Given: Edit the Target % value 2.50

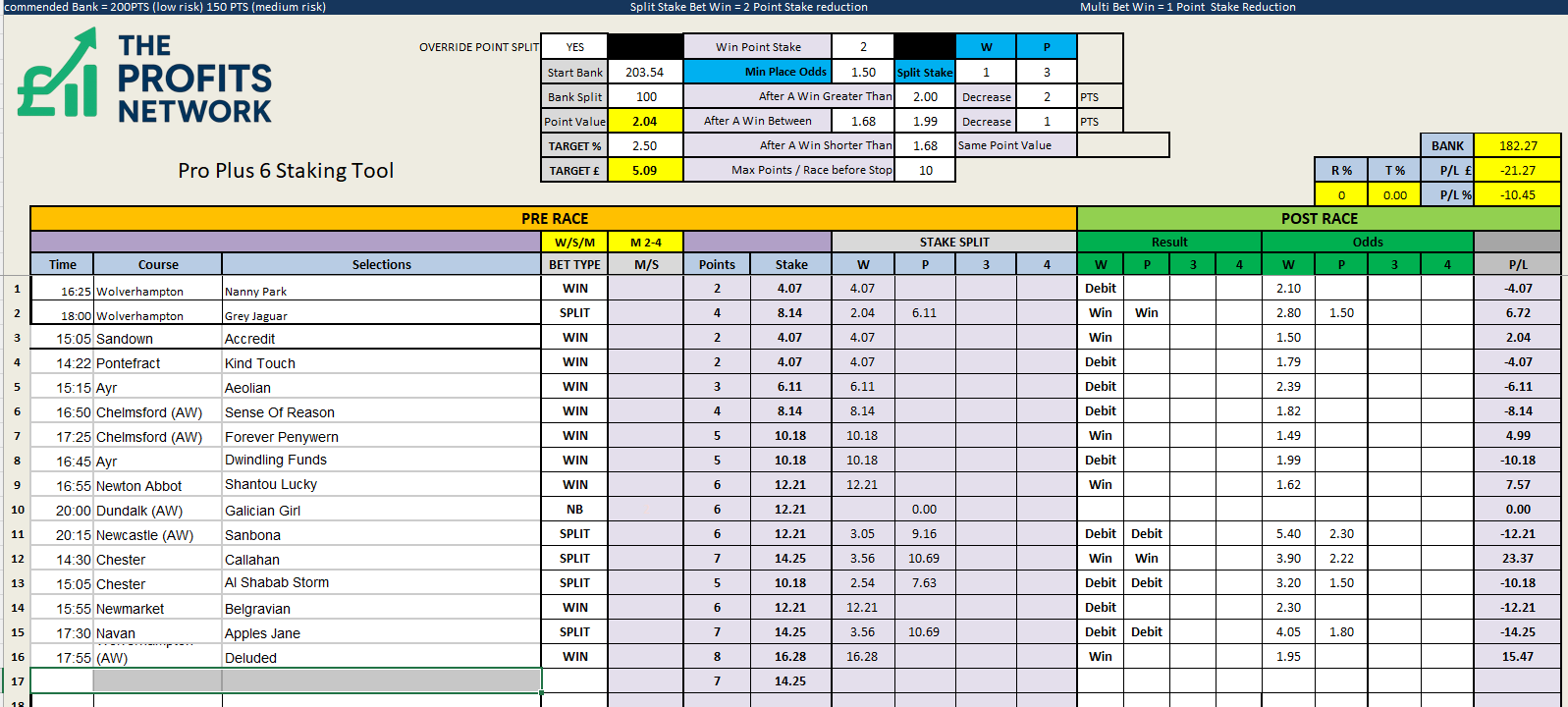Looking at the screenshot, I should pos(644,146).
